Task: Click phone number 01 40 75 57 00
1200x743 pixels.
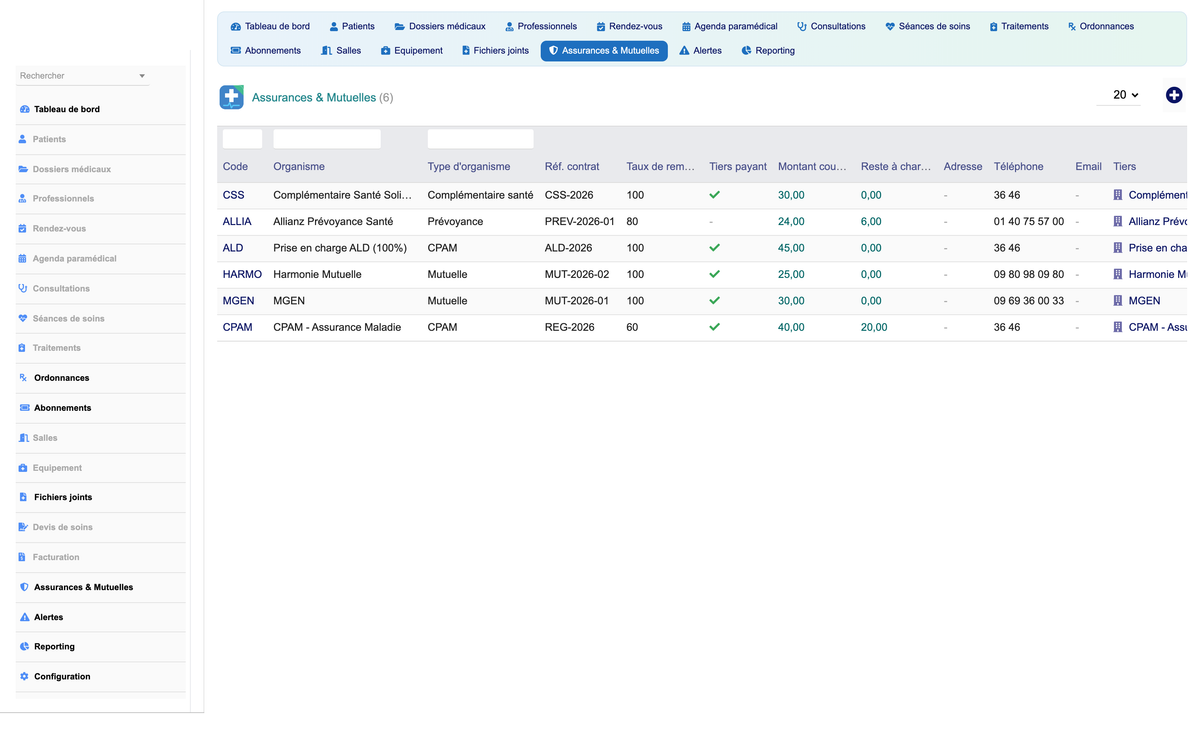Action: coord(1029,221)
